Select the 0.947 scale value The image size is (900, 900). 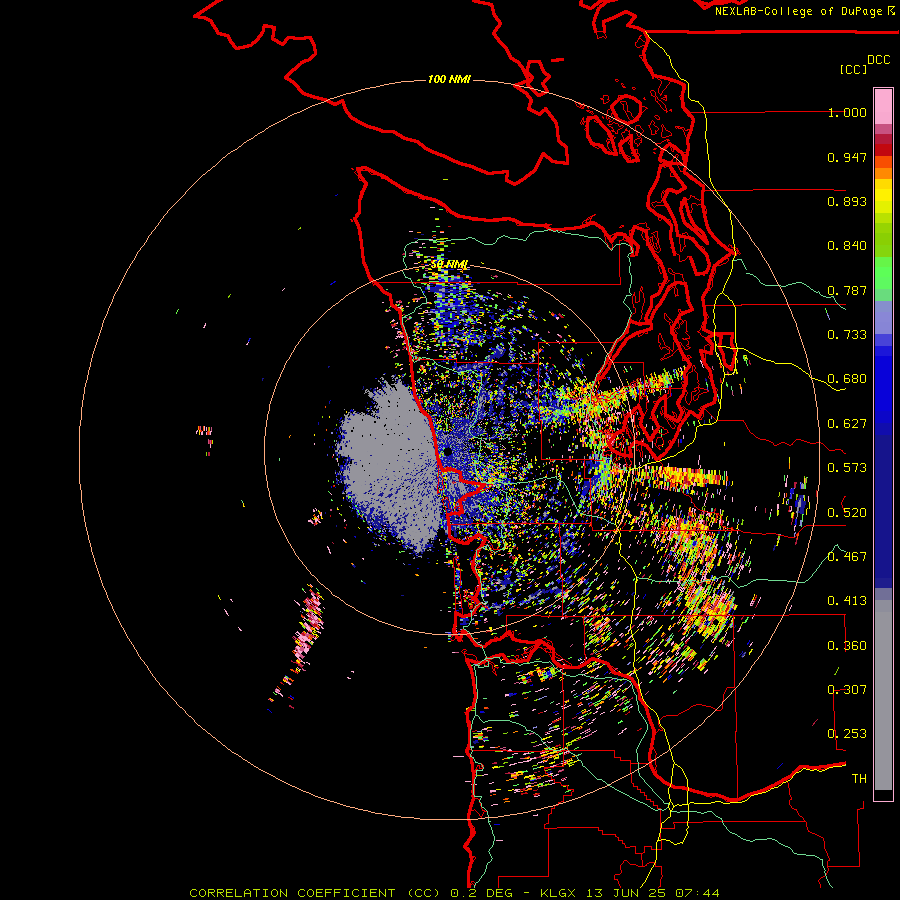tap(847, 157)
